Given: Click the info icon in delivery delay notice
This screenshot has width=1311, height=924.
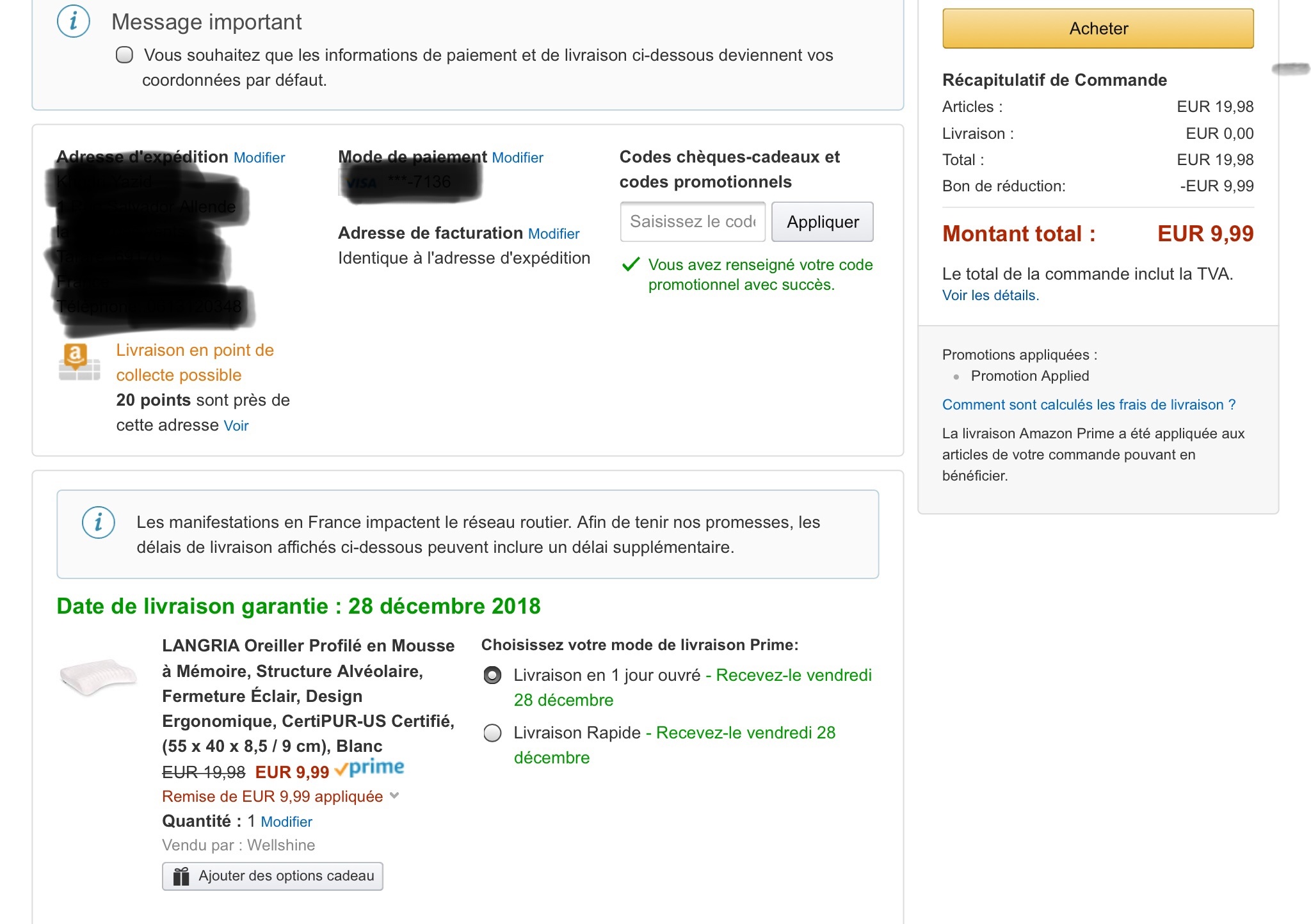Looking at the screenshot, I should tap(99, 523).
